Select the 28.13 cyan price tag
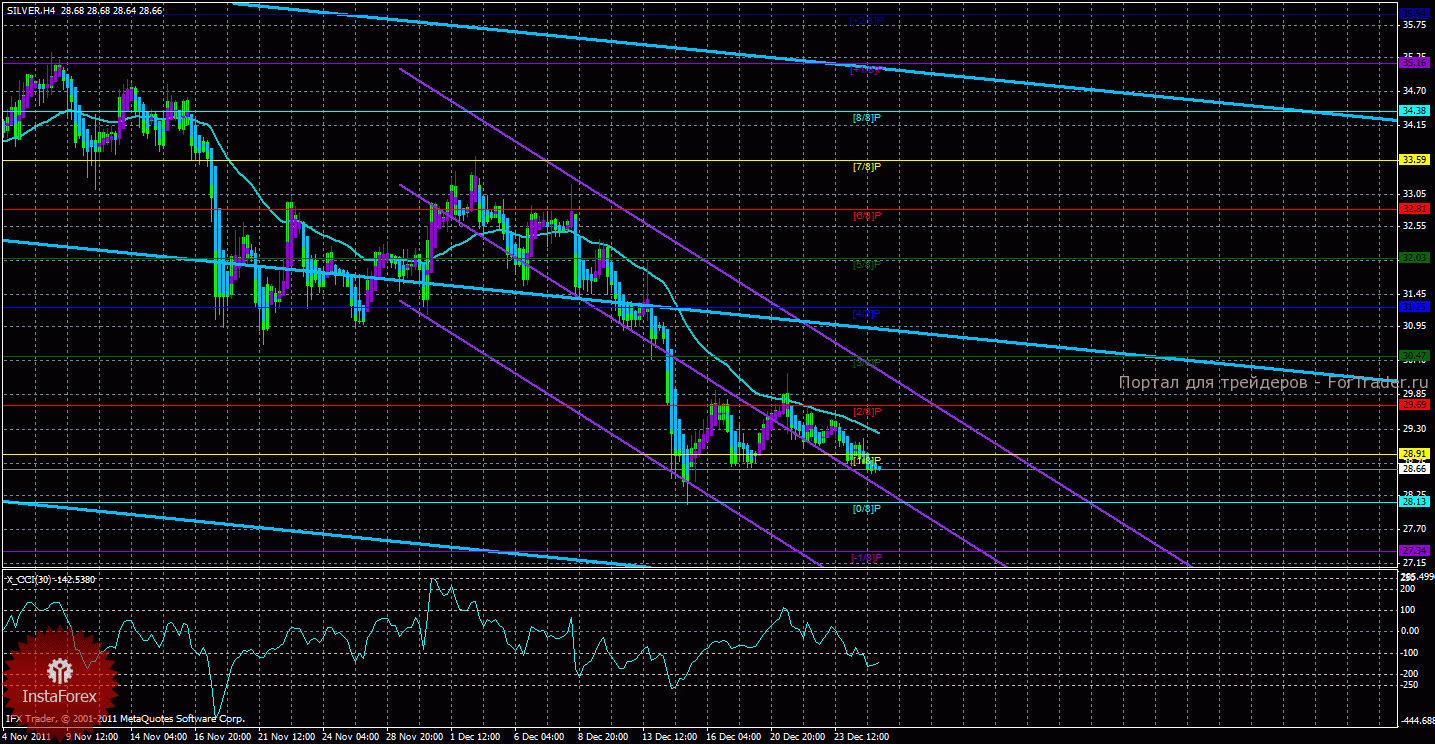 pyautogui.click(x=1414, y=502)
